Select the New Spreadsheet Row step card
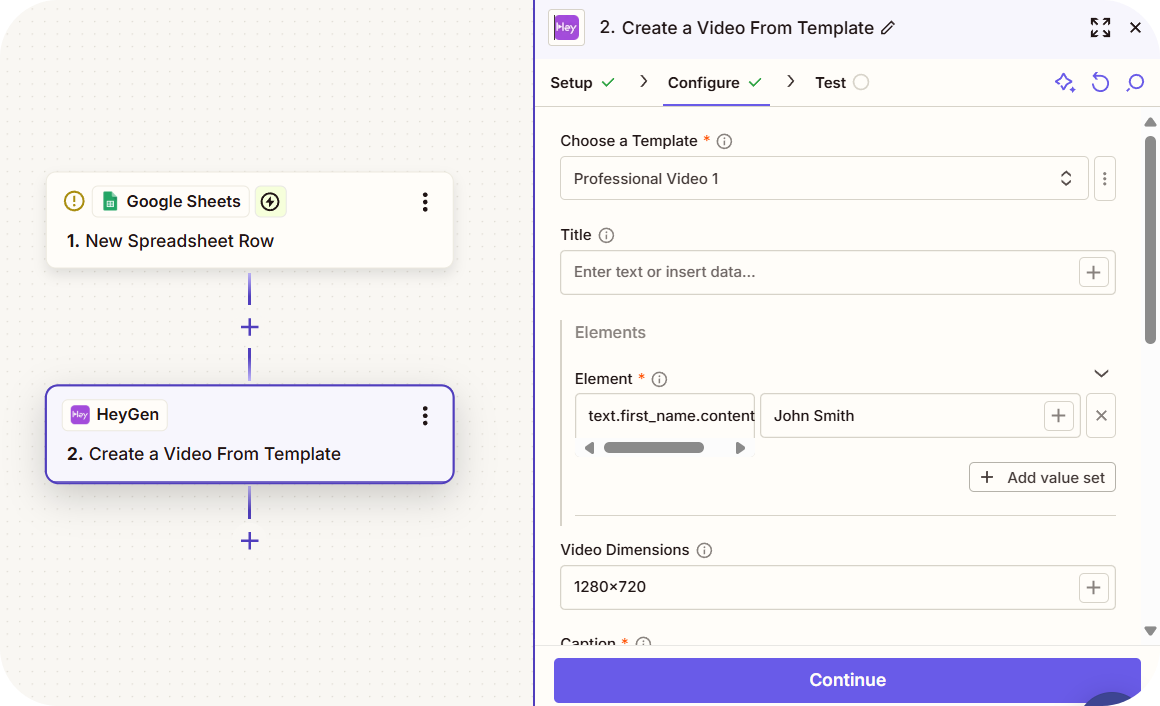 250,220
